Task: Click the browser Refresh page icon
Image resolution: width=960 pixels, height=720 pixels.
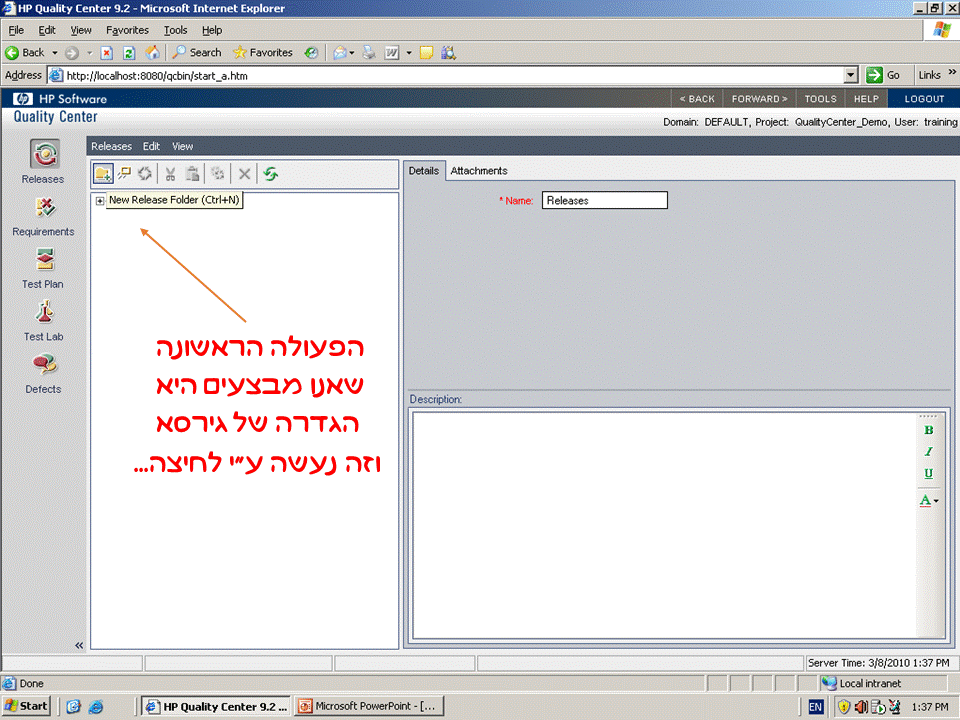Action: click(129, 53)
